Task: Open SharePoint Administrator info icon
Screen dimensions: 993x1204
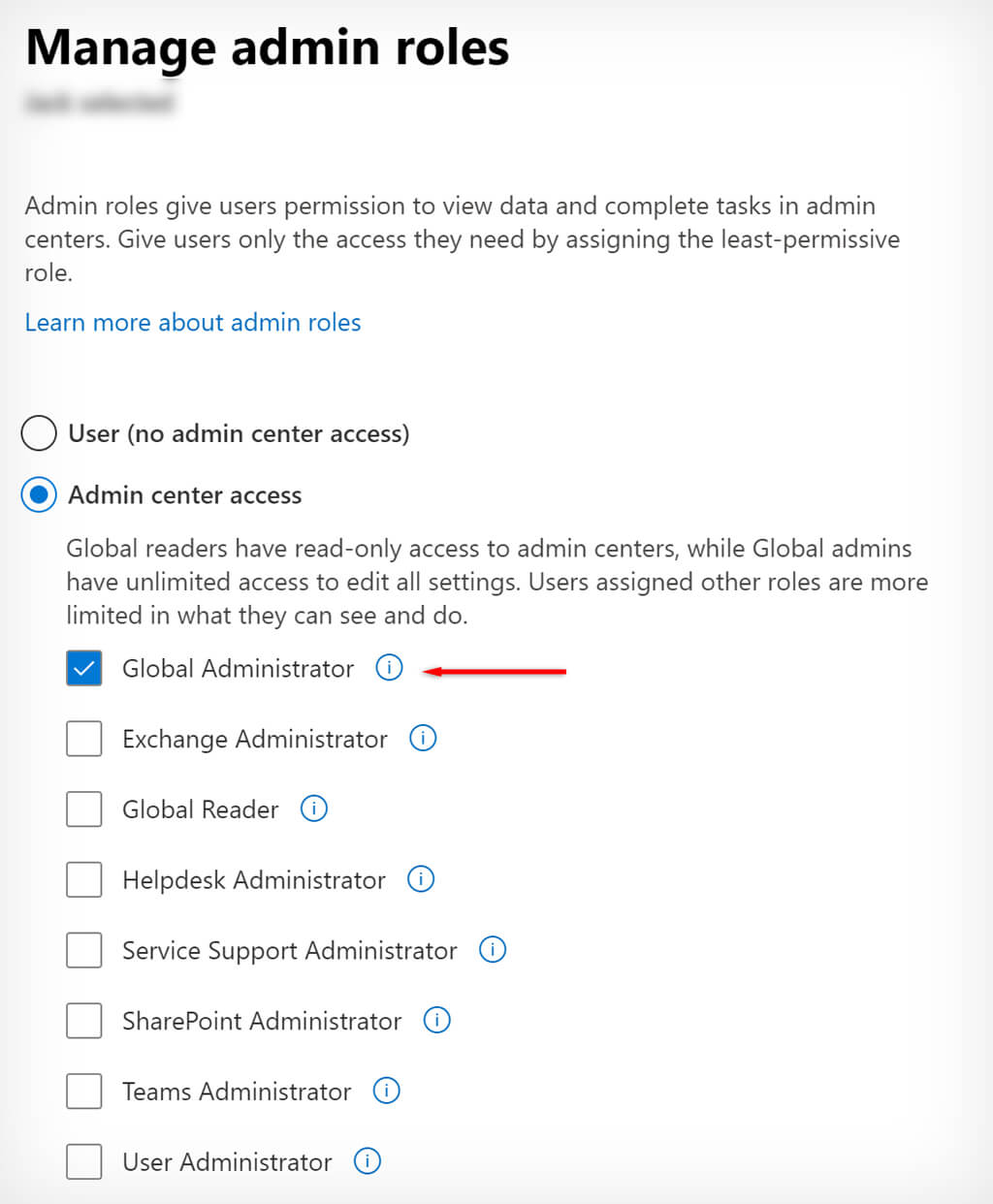Action: pos(437,1020)
